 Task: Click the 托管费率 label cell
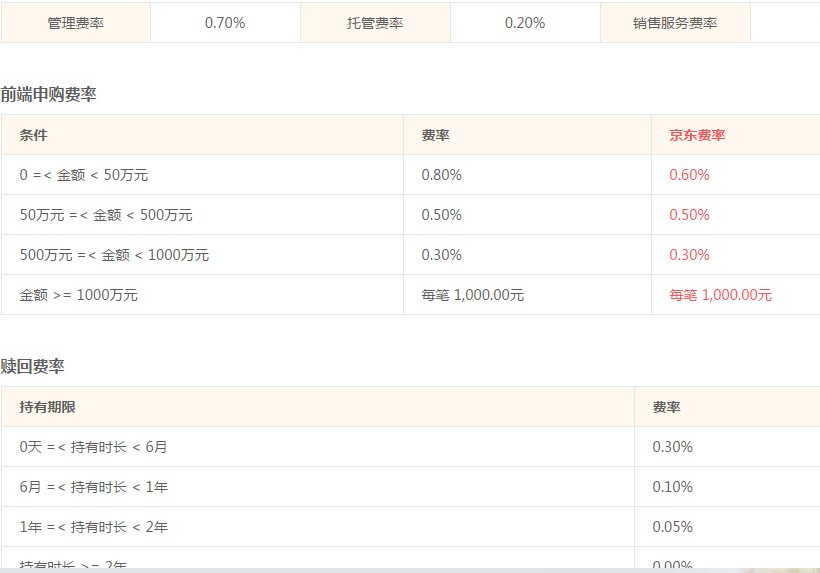pyautogui.click(x=375, y=23)
